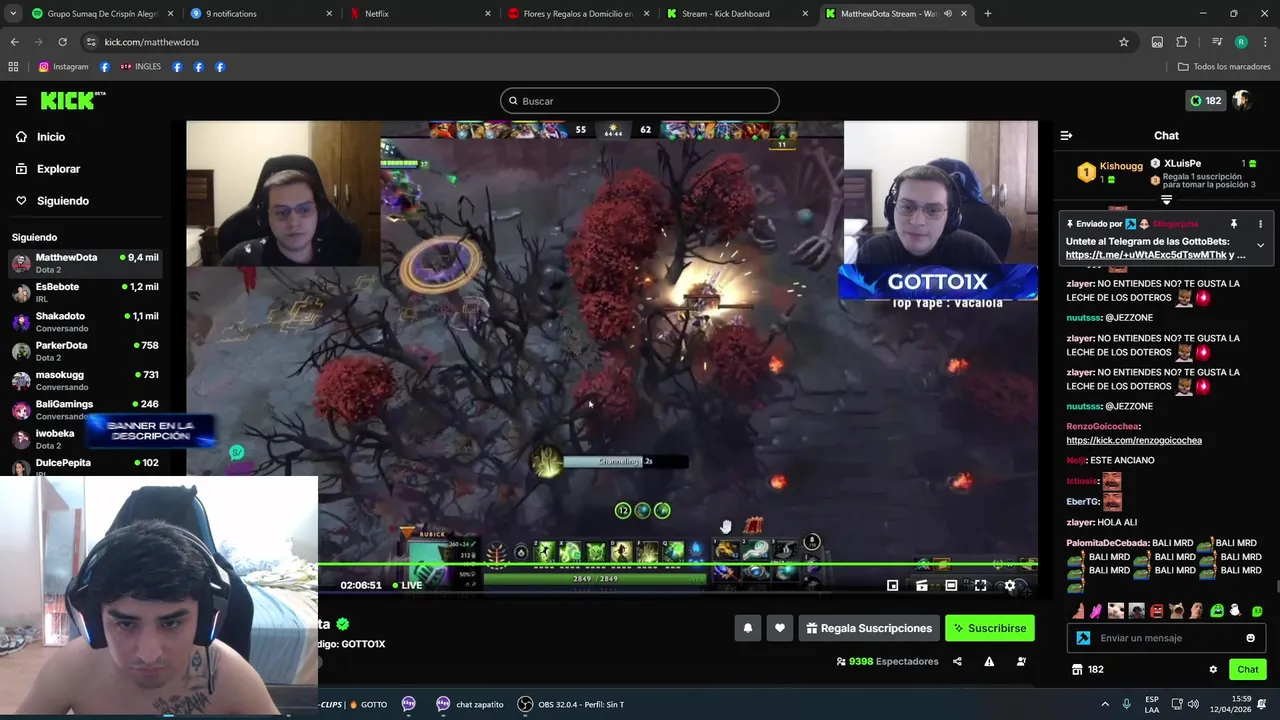Toggle theater mode on the player
Screen dimensions: 1280x720
(951, 586)
